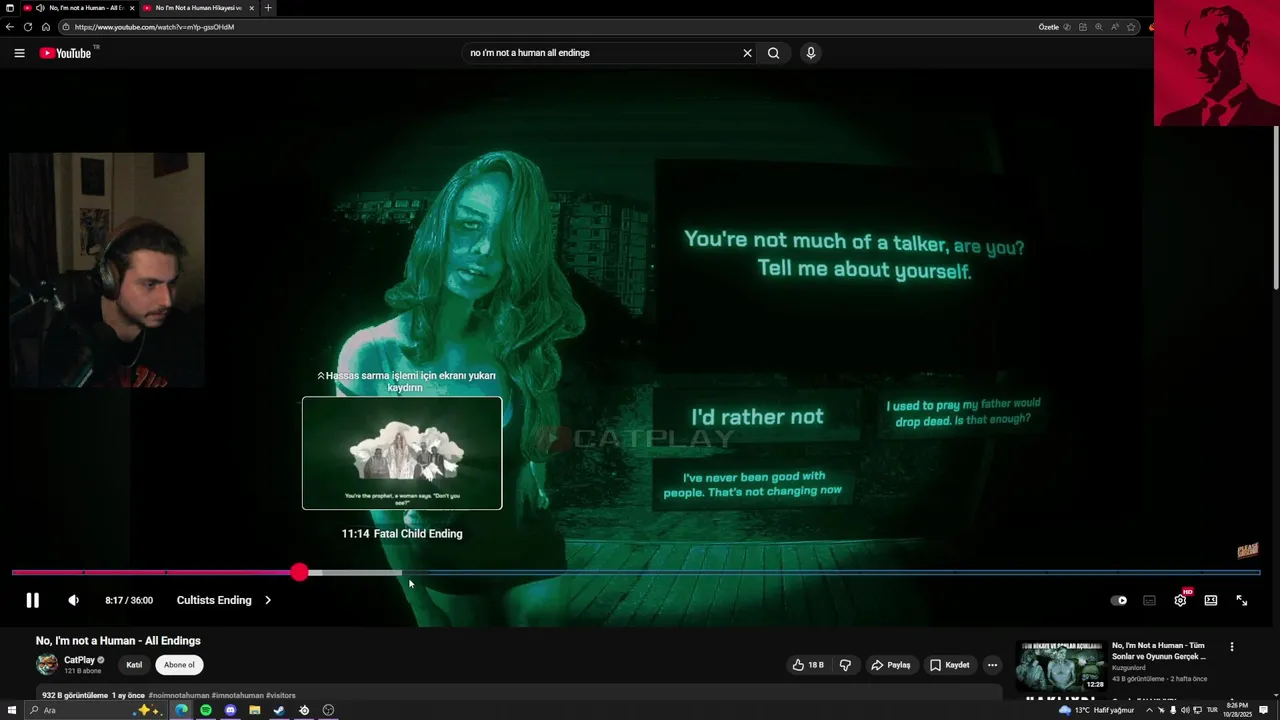Viewport: 1280px width, 720px height.
Task: Open the Windows Start menu
Action: pos(11,710)
